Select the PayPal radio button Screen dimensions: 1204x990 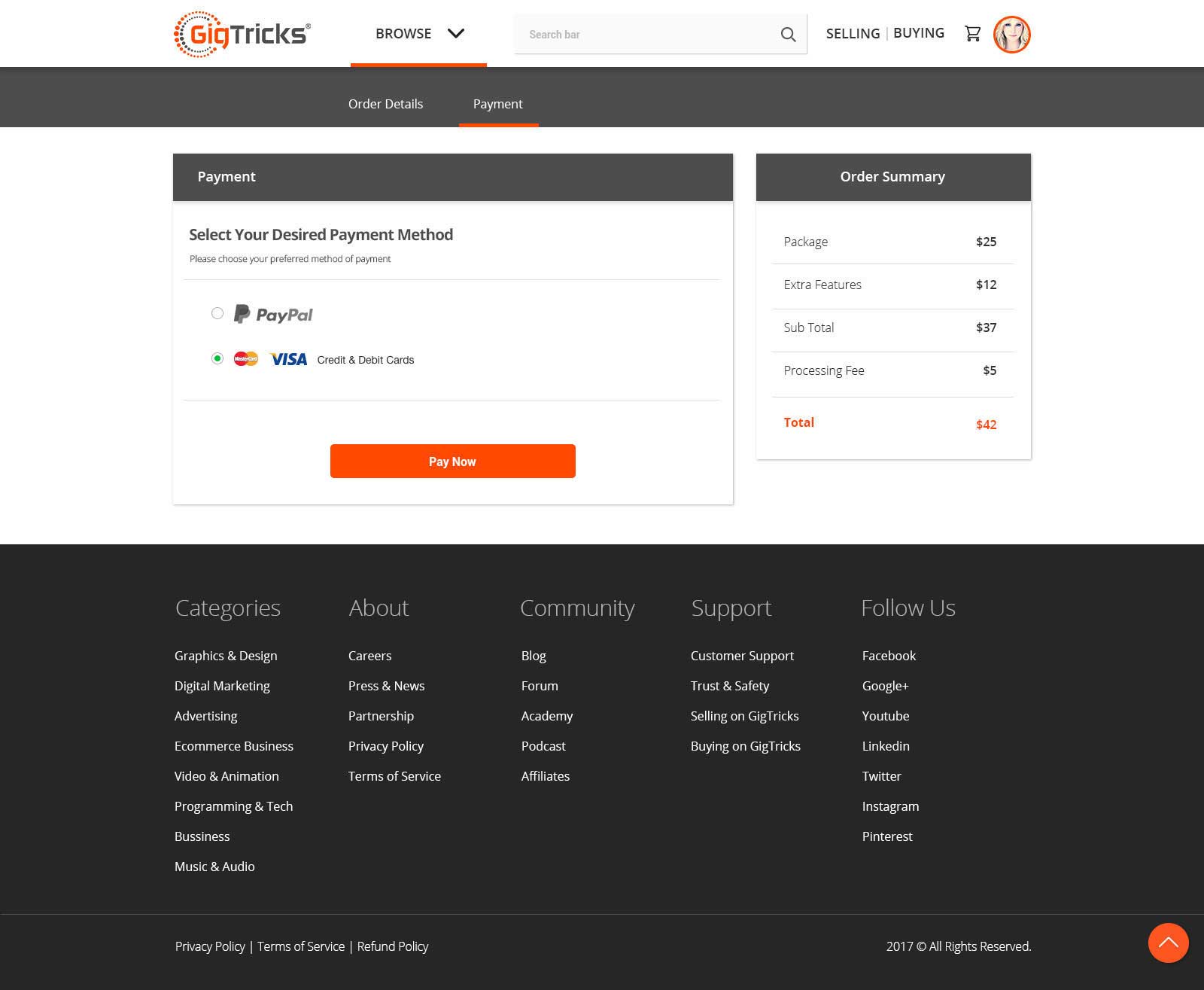pyautogui.click(x=217, y=313)
